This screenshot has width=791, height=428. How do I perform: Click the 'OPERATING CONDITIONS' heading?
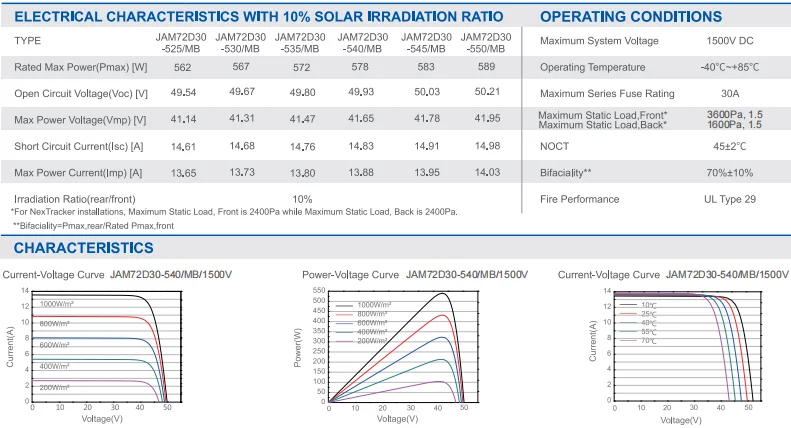point(631,17)
